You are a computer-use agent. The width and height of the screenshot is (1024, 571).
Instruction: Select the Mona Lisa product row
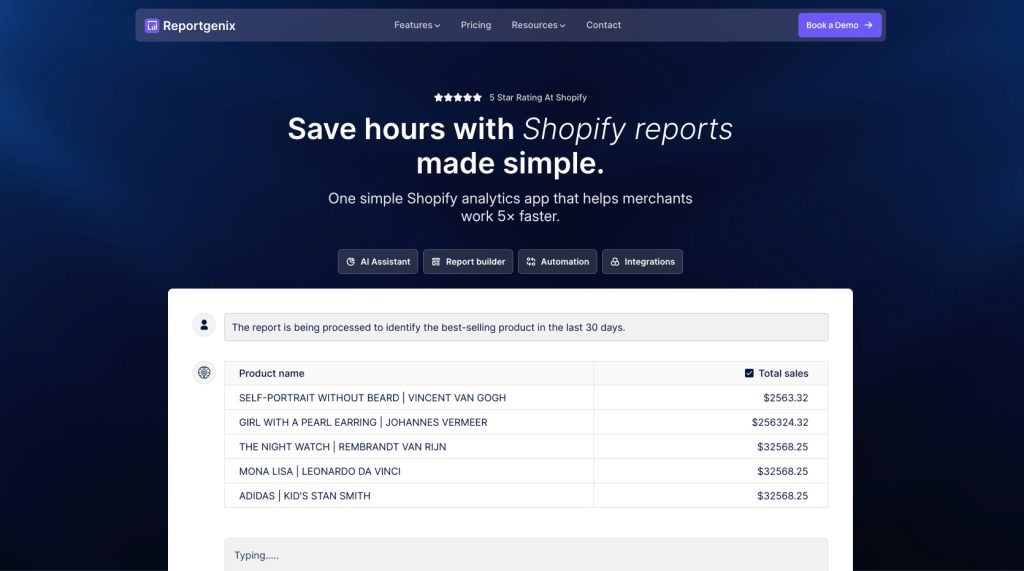pos(526,471)
